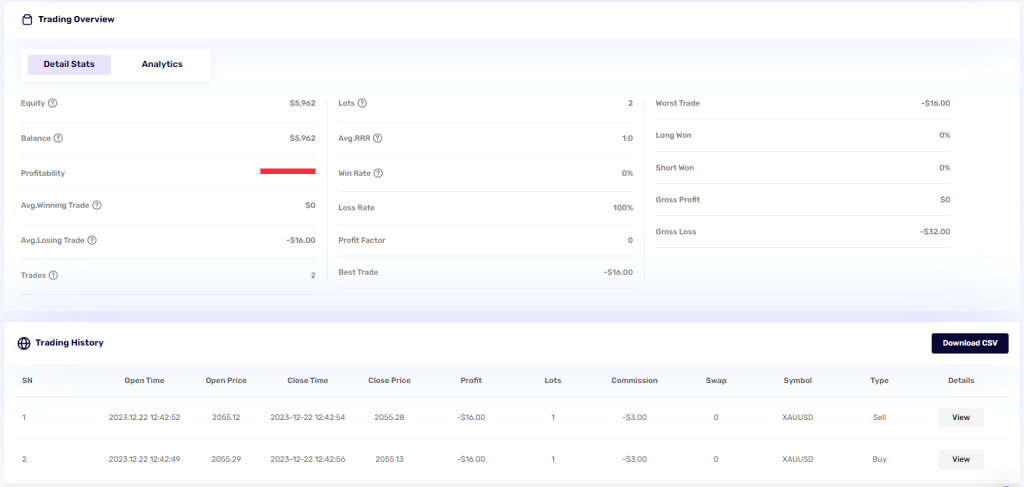1024x487 pixels.
Task: Download the trading history CSV
Action: (x=970, y=343)
